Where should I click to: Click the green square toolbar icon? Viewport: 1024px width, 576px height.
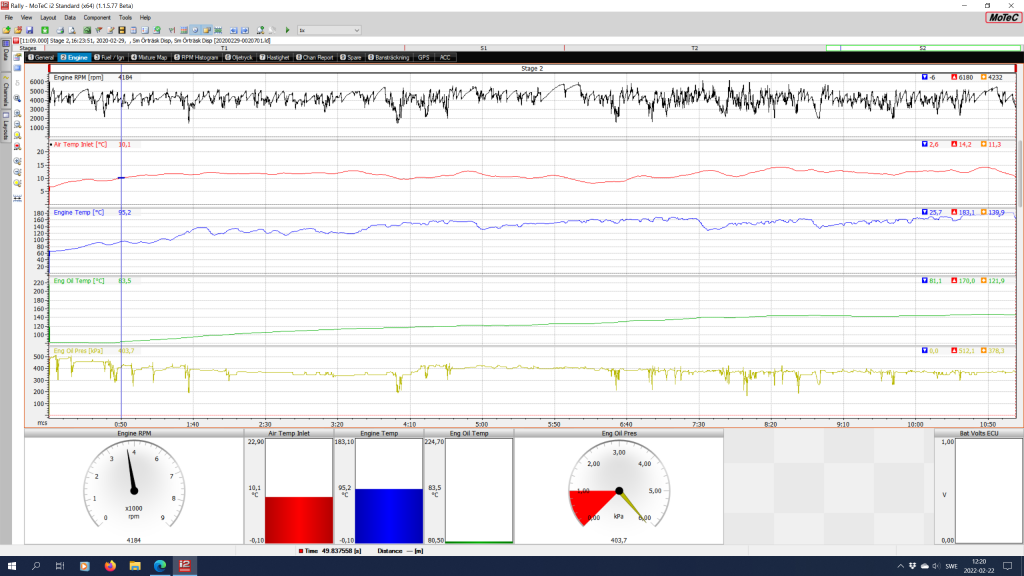pos(45,30)
